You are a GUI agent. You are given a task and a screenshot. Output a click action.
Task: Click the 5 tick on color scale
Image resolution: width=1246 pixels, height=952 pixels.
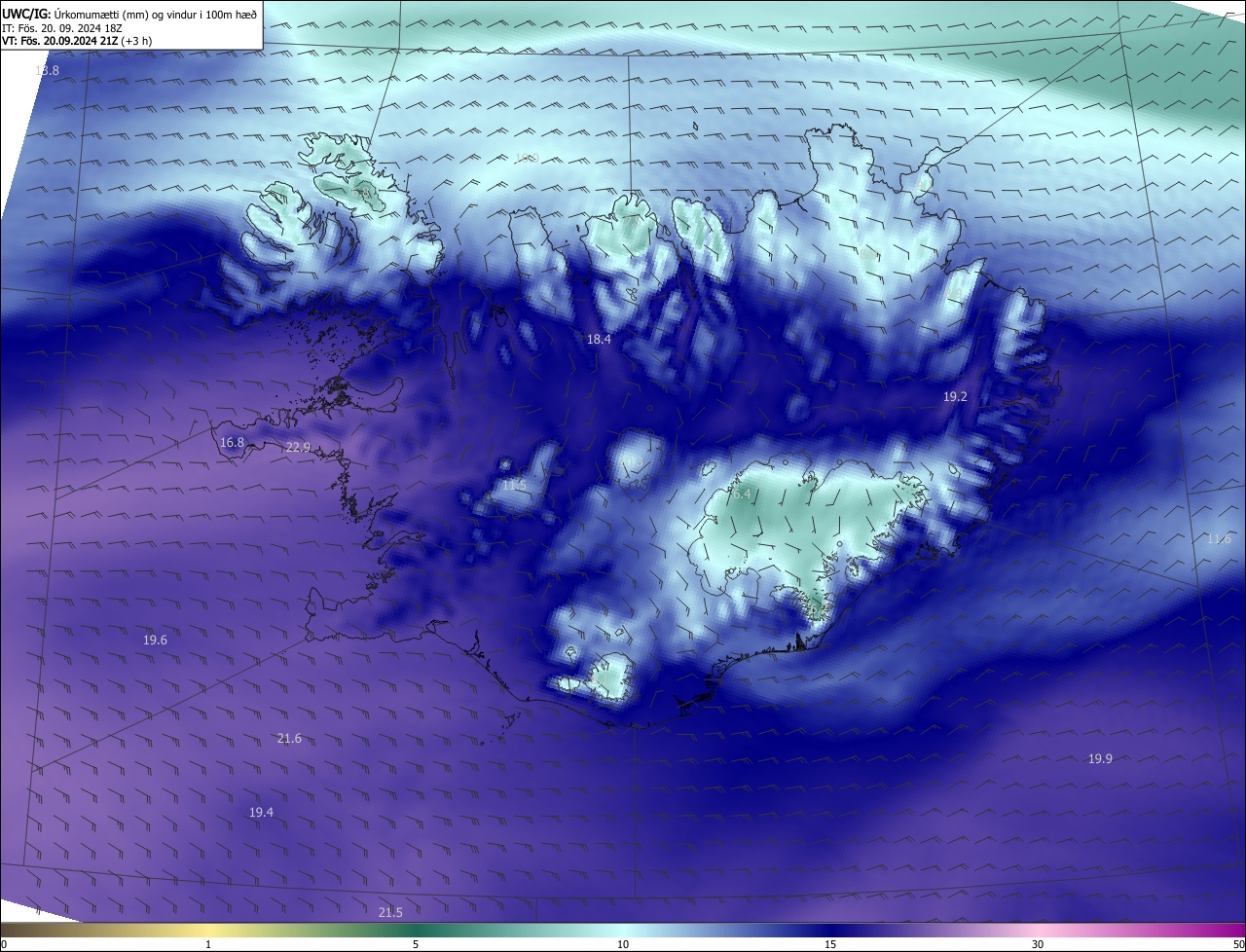pos(416,944)
